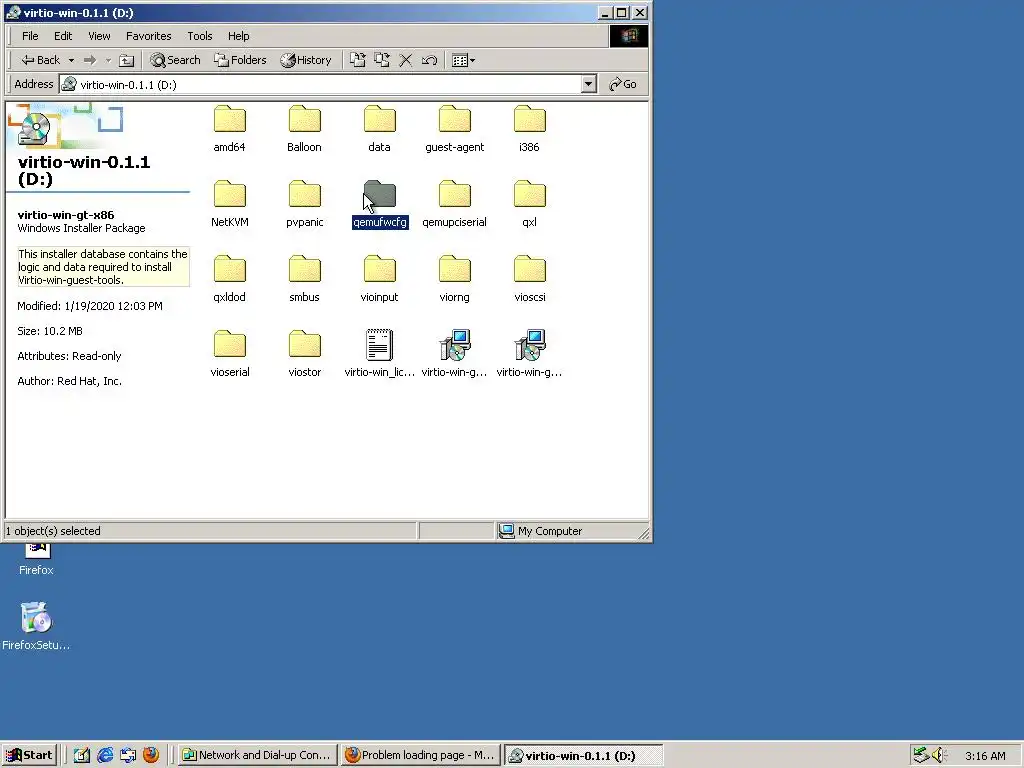Launch Internet Explorer from Quick Launch
The image size is (1024, 768).
point(105,755)
